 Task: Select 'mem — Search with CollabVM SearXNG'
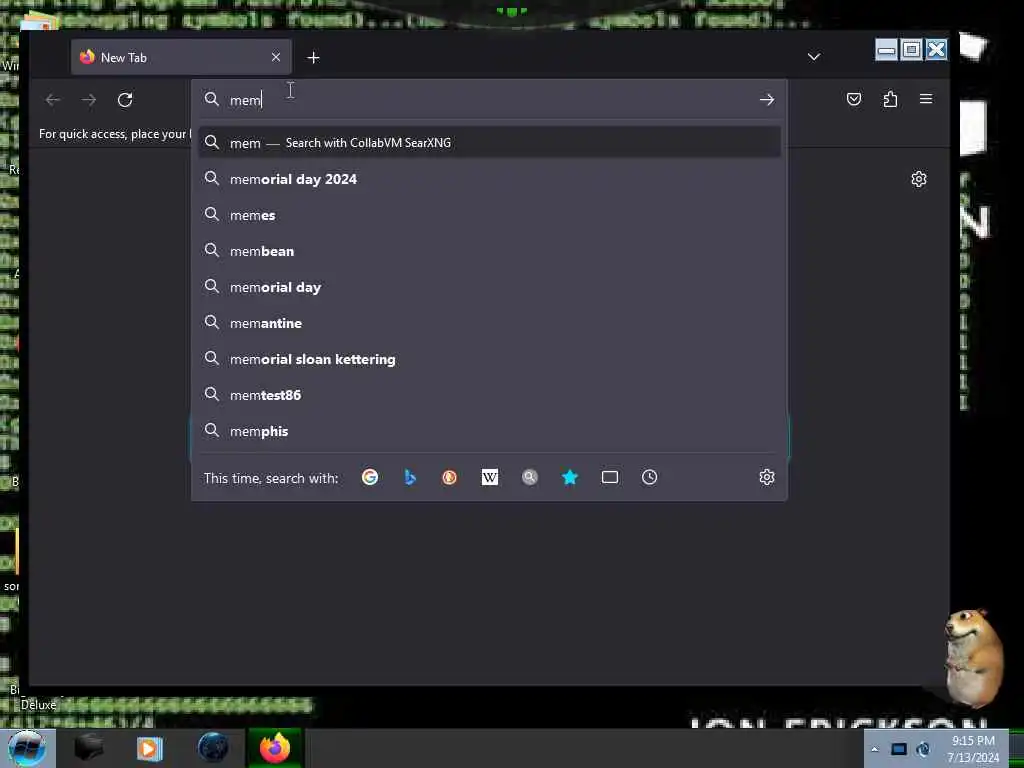coord(489,142)
